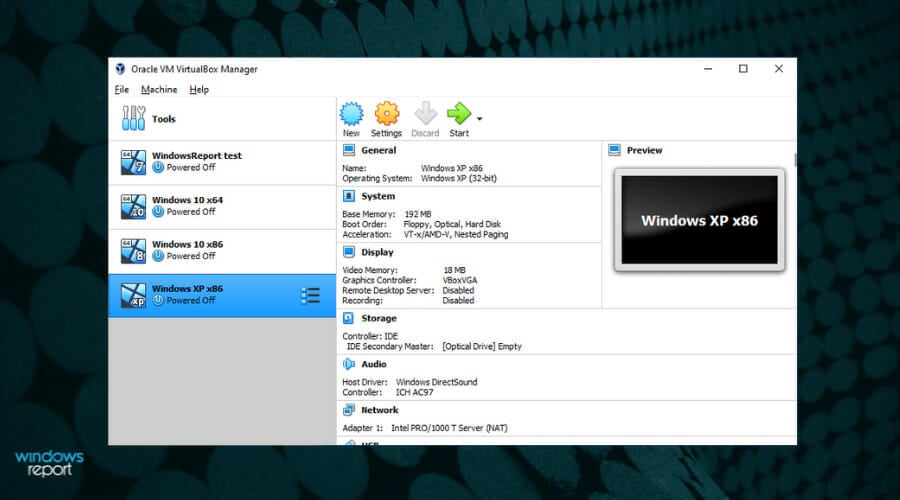The height and width of the screenshot is (500, 900).
Task: Open the Start button dropdown arrow
Action: click(480, 119)
